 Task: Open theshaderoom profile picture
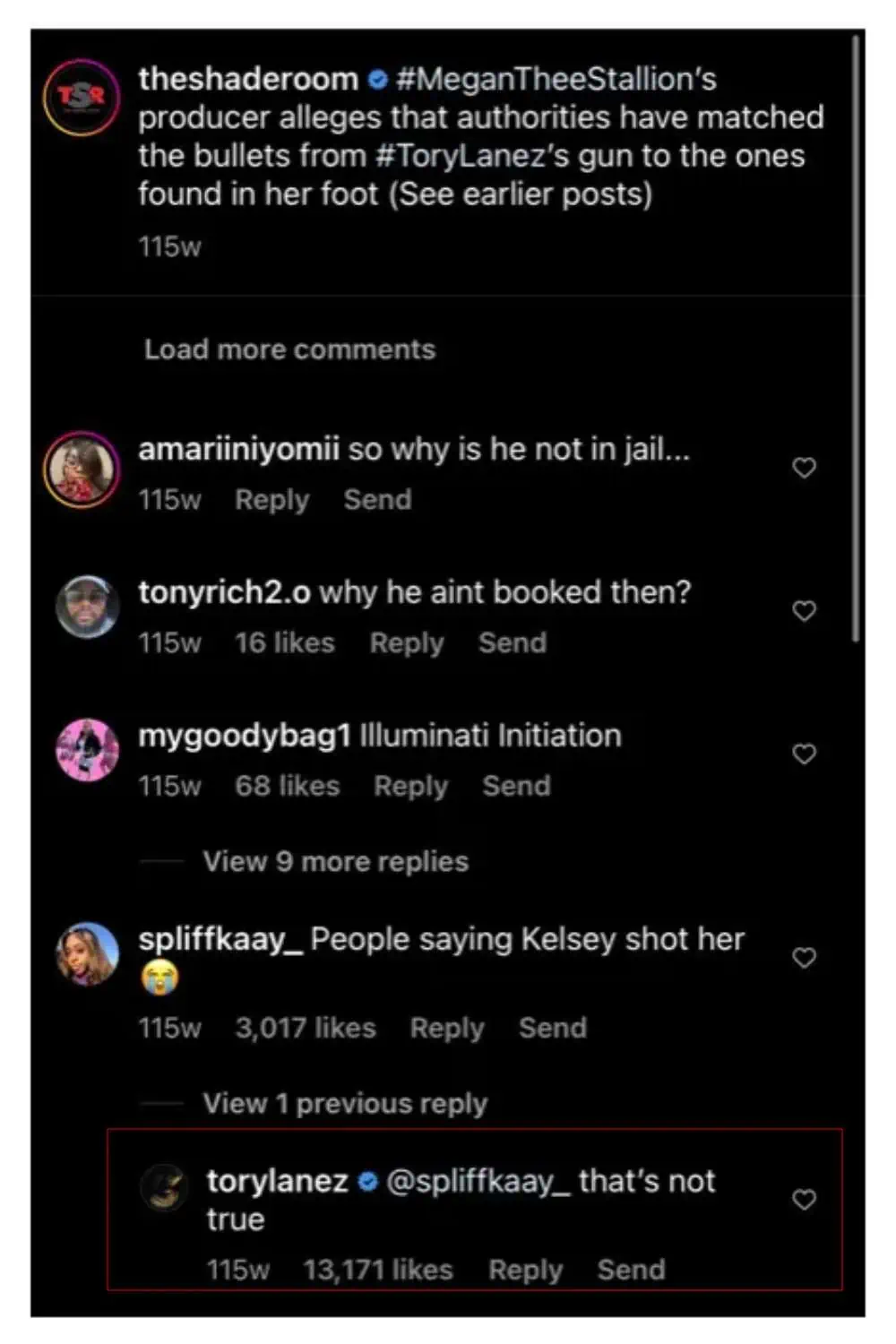(82, 97)
